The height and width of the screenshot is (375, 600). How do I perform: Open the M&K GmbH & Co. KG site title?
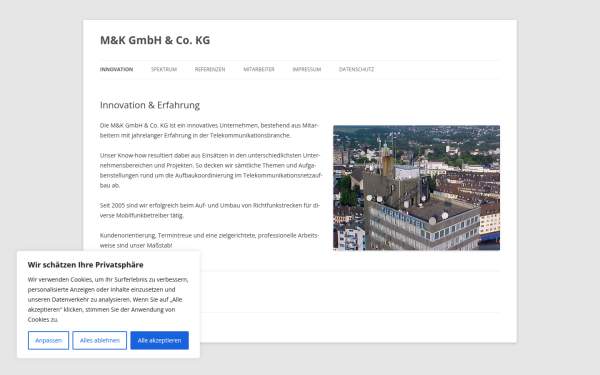tap(155, 40)
